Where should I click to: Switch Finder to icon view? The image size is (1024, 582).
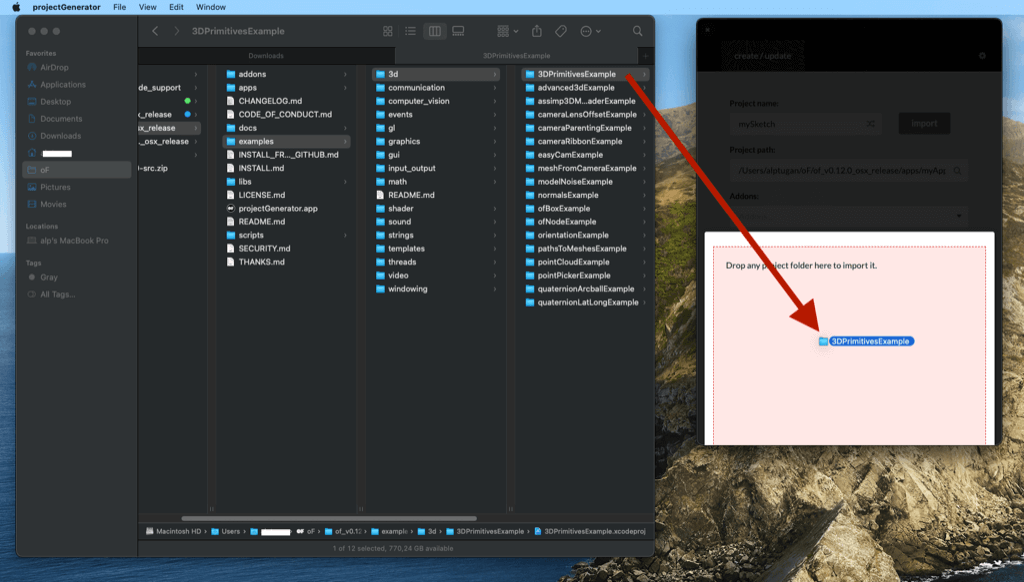[387, 31]
